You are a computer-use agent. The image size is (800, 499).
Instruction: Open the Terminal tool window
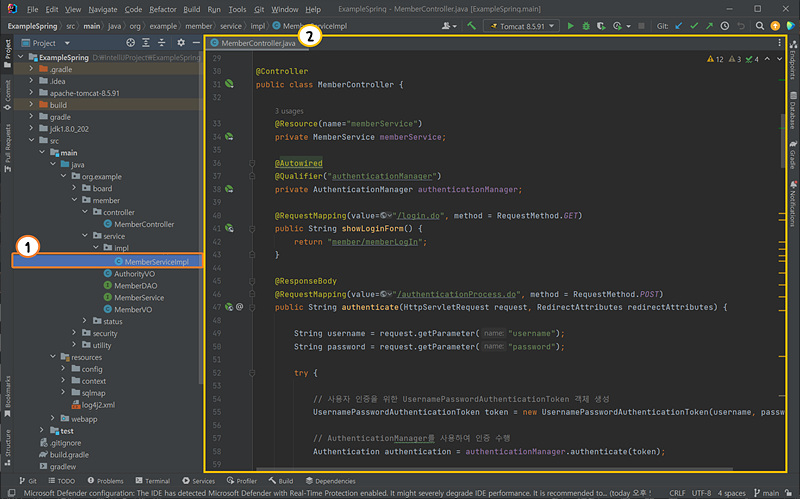point(153,481)
